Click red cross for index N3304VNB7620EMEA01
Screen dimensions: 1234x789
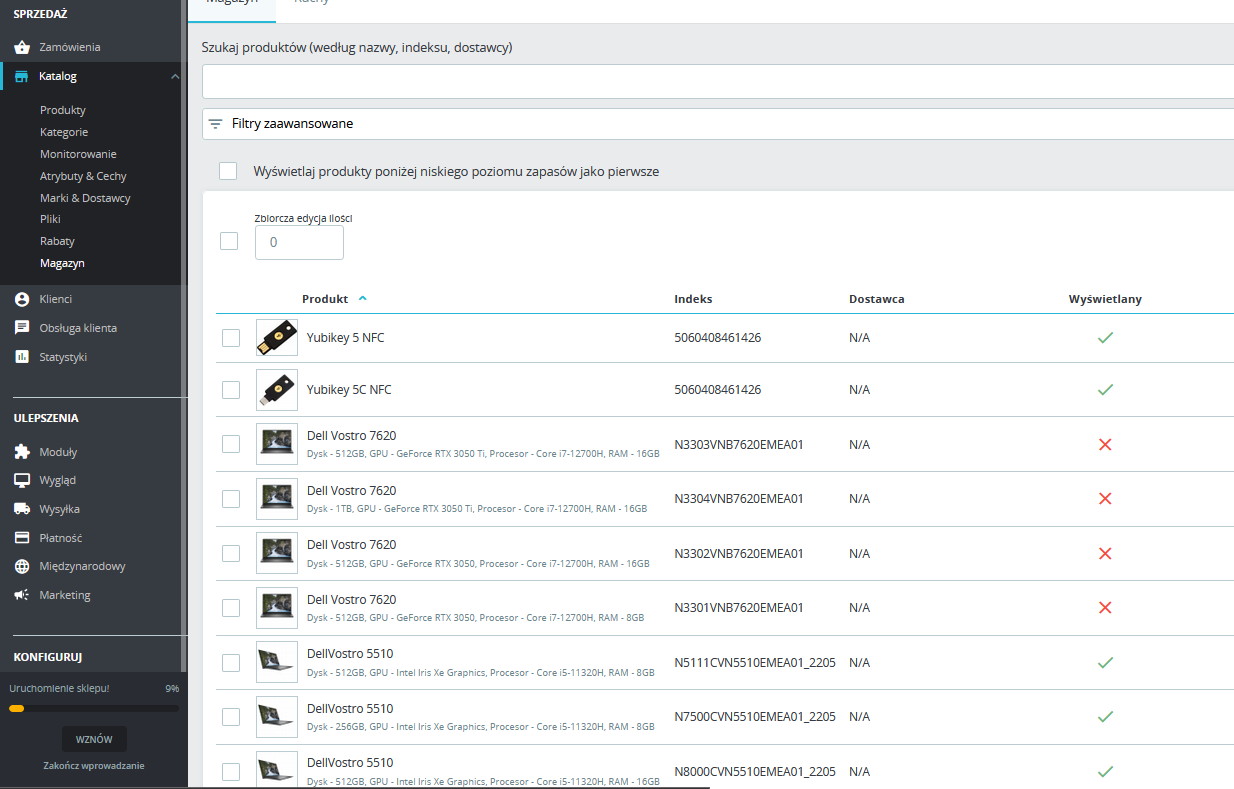[x=1105, y=498]
